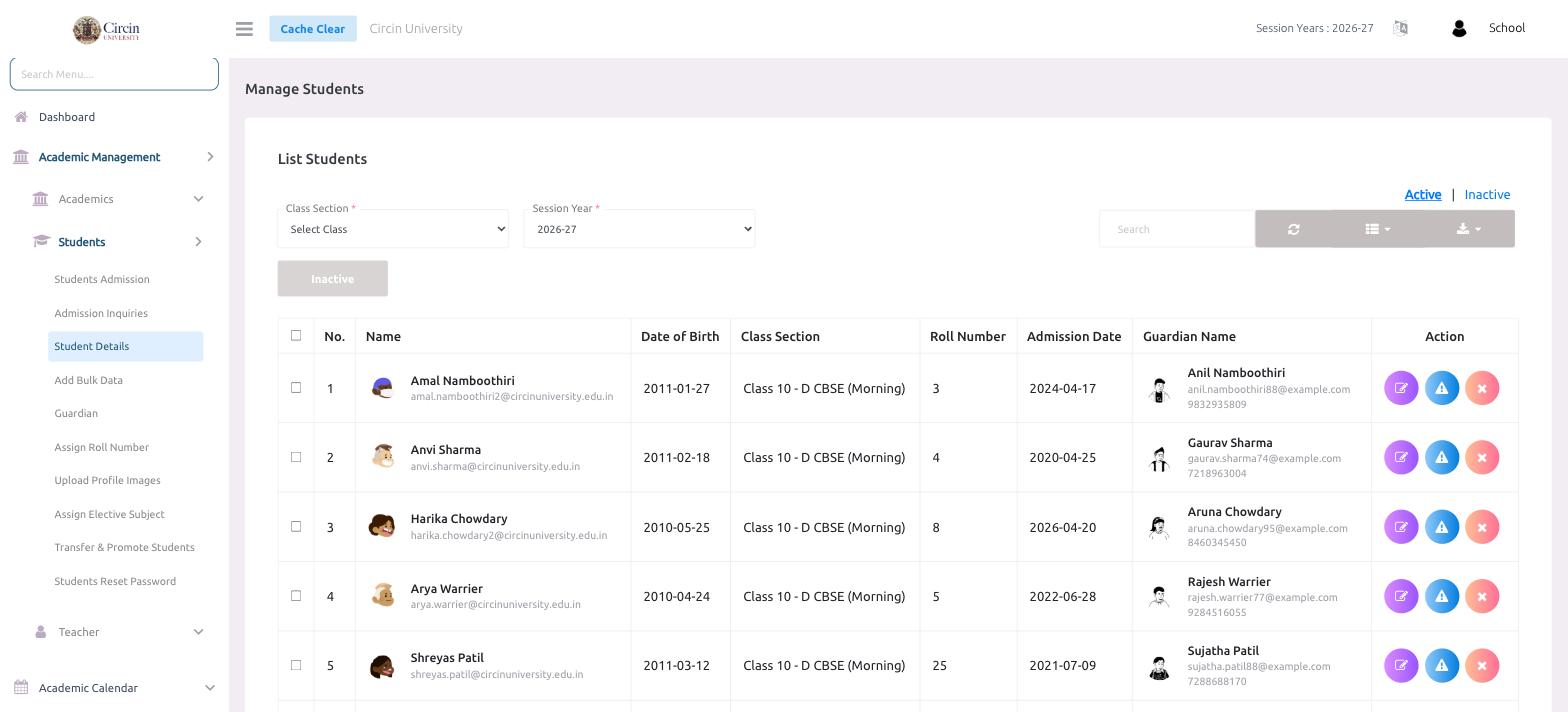Switch to Active students link
The image size is (1568, 712).
1423,195
